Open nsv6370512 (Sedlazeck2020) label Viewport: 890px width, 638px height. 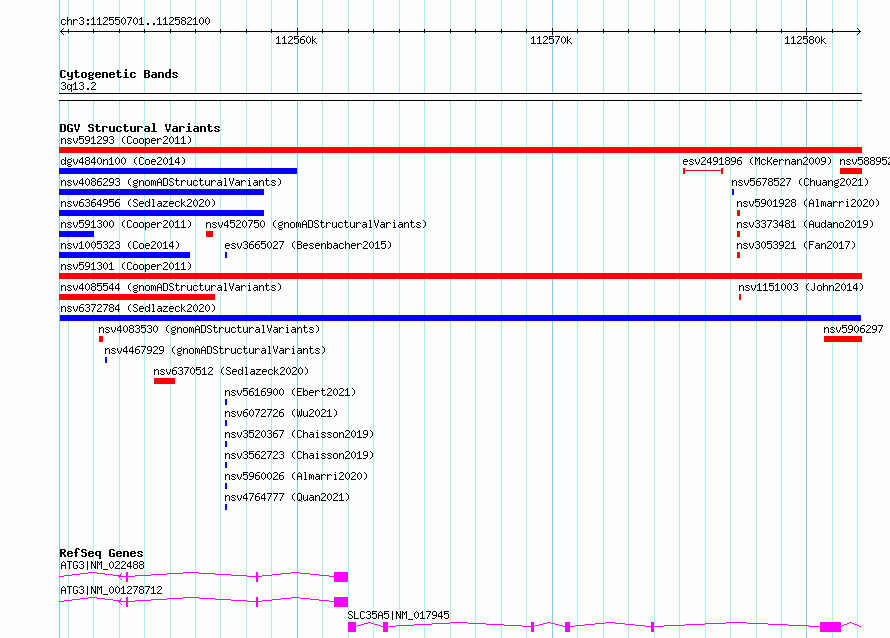(231, 371)
